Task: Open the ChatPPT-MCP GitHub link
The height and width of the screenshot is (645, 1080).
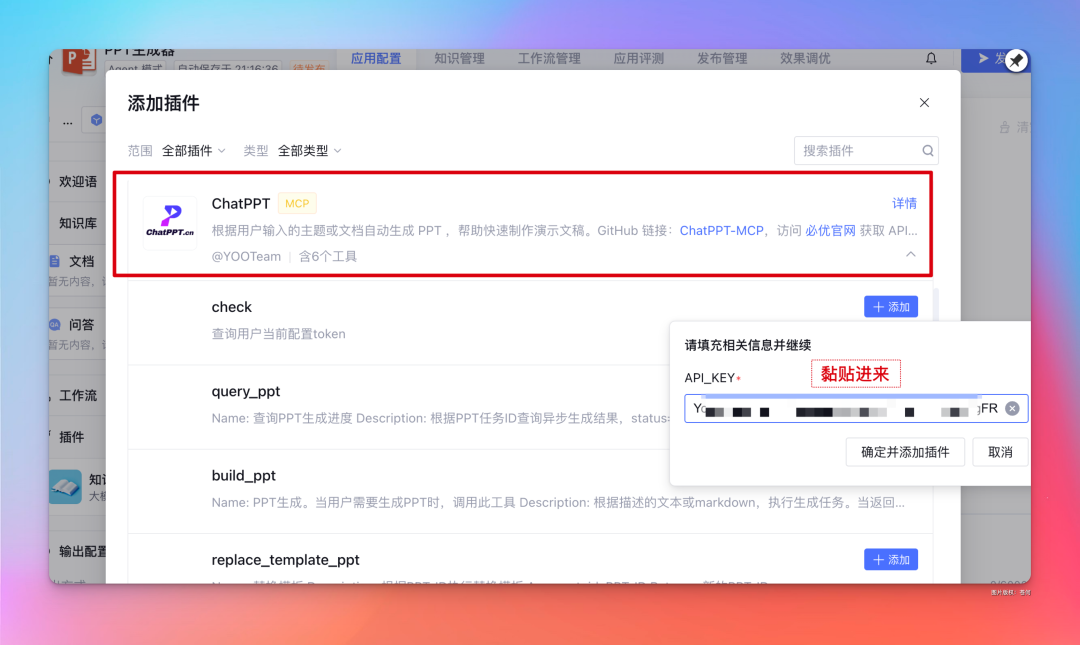Action: click(x=721, y=231)
